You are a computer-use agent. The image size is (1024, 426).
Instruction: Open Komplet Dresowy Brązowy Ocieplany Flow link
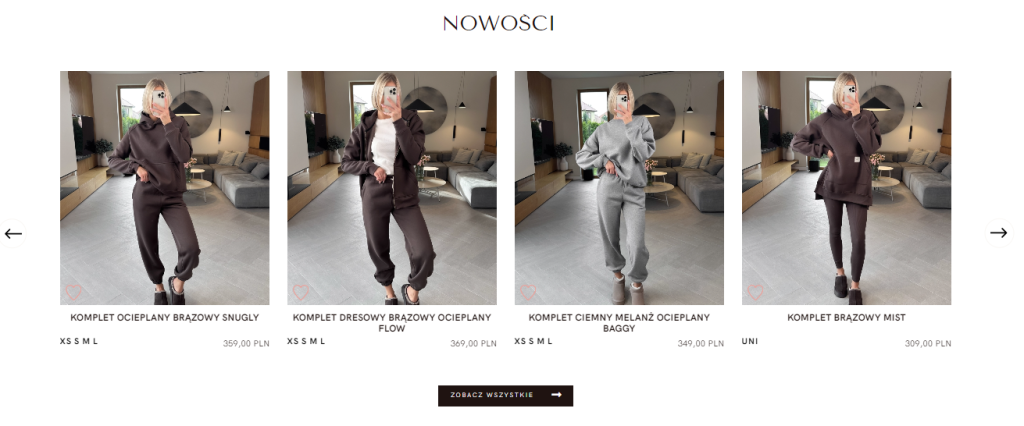pyautogui.click(x=392, y=323)
